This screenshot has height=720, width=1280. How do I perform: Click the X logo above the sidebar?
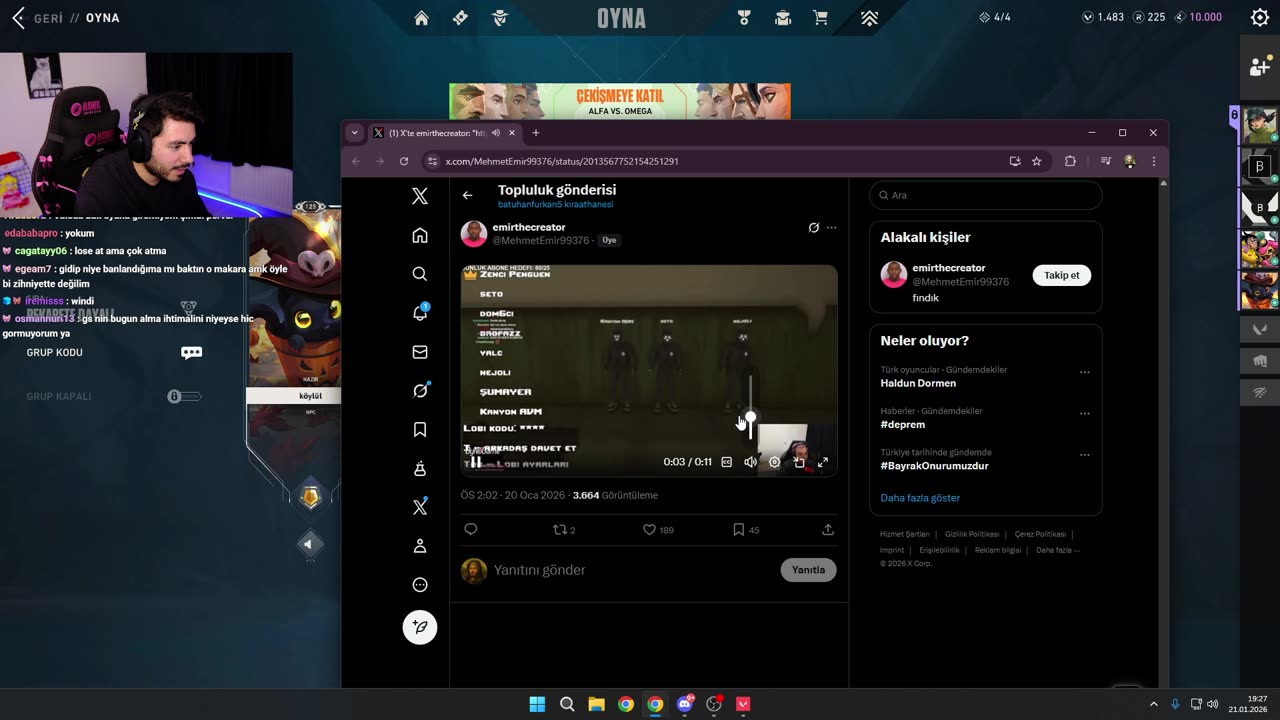coord(420,196)
